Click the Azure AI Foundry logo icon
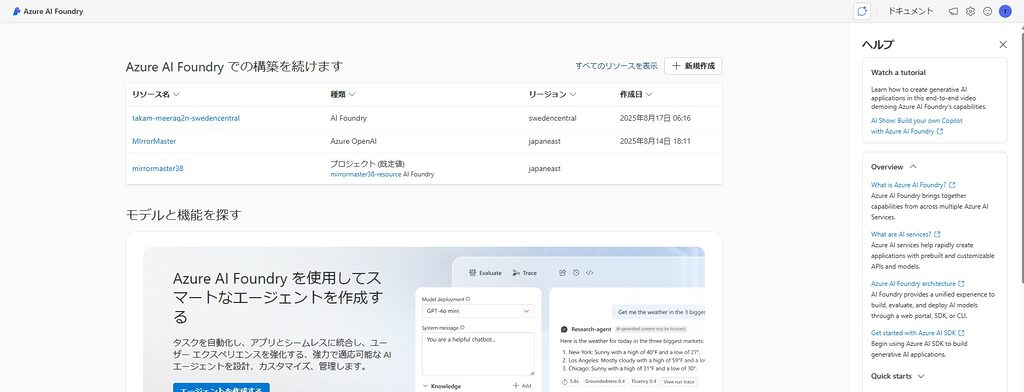 click(x=16, y=11)
